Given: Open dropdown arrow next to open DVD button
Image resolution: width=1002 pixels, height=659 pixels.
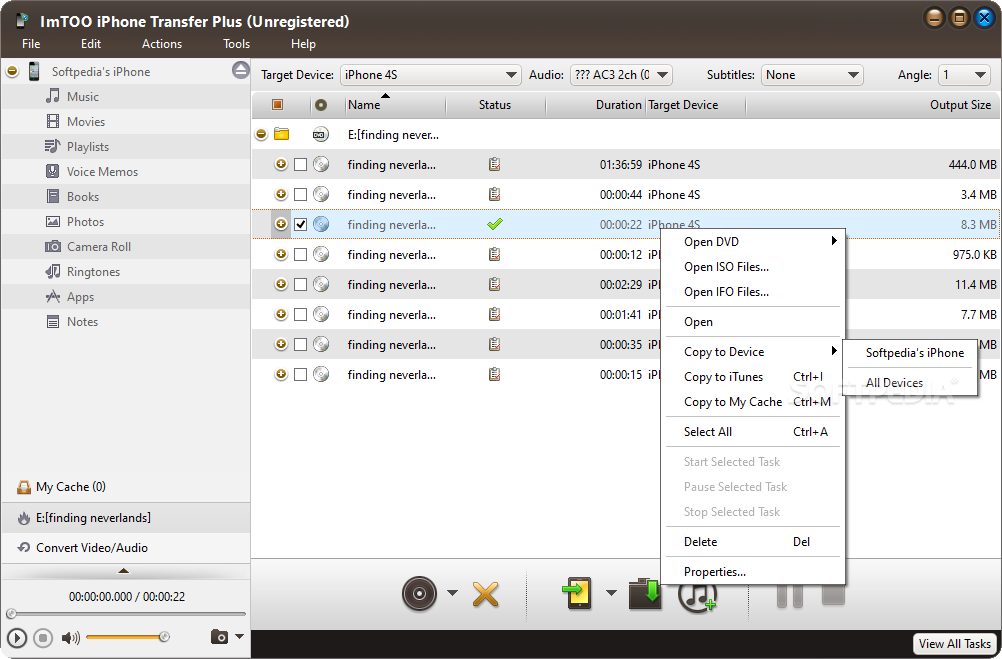Looking at the screenshot, I should coord(452,593).
